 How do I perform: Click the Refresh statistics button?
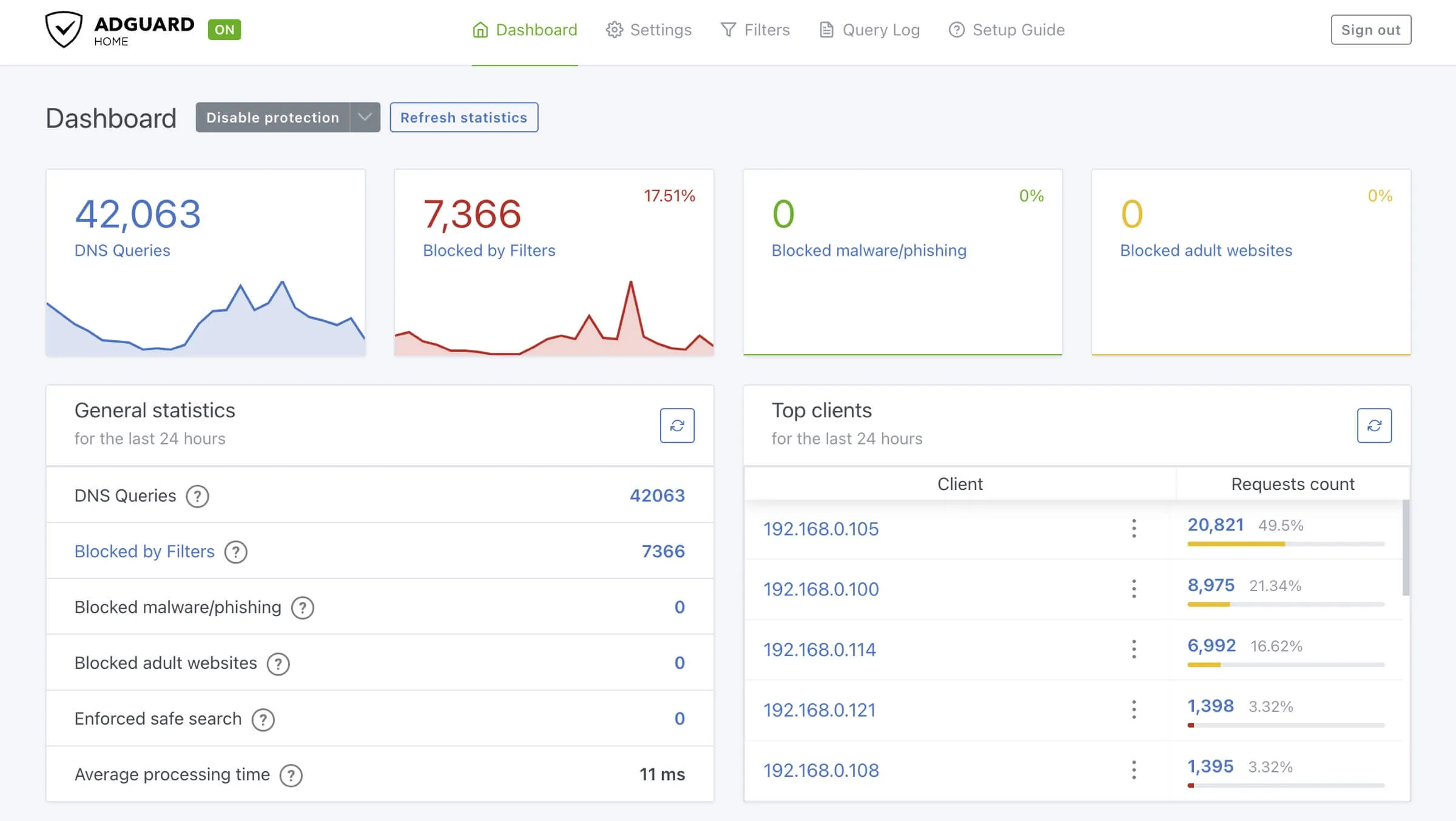pyautogui.click(x=464, y=117)
